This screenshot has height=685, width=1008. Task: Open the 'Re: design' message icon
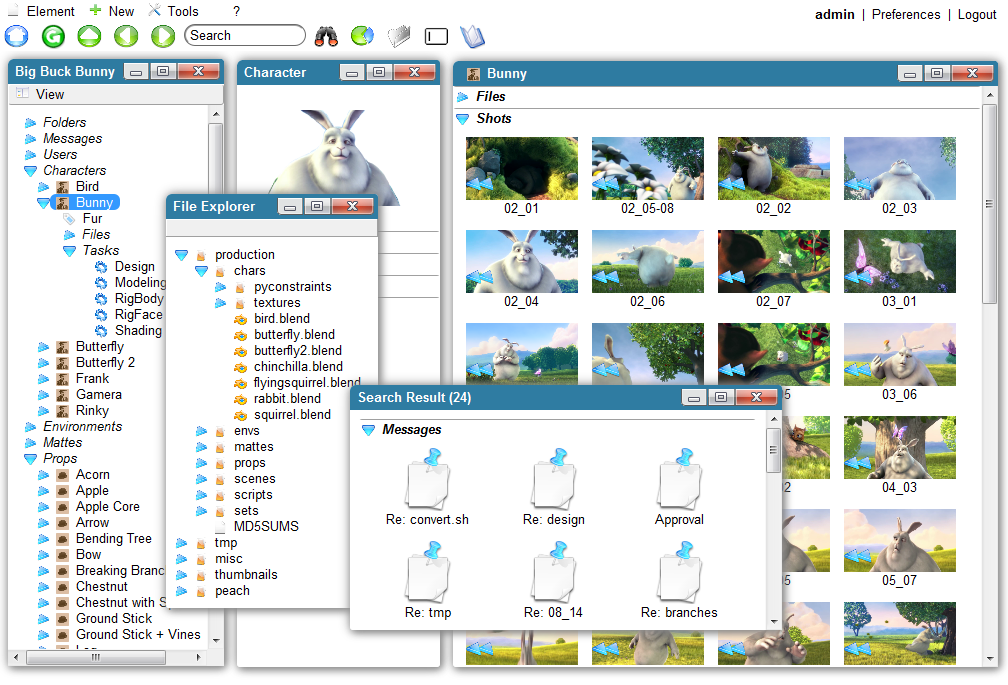click(554, 479)
